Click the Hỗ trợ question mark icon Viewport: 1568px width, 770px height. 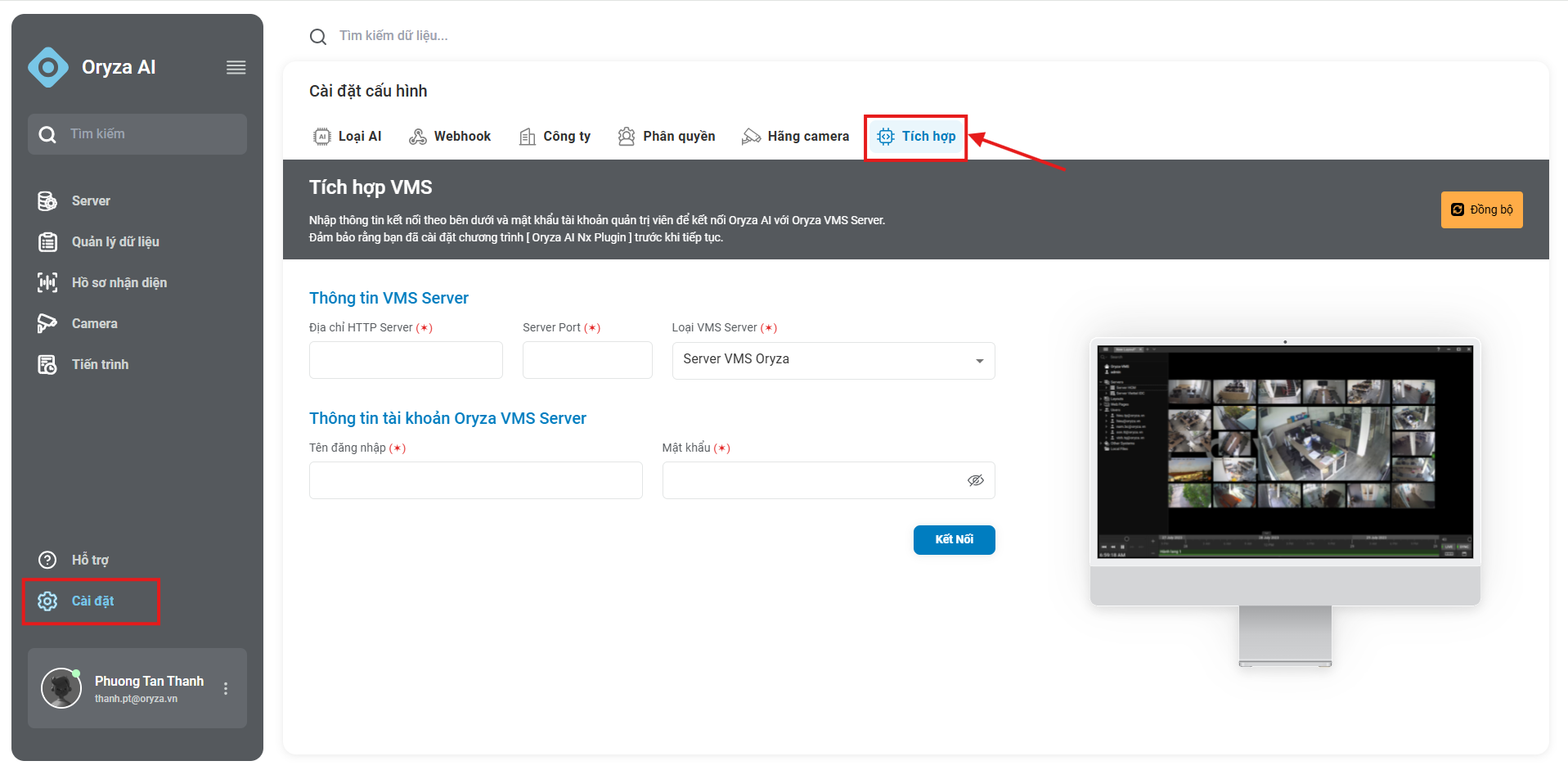coord(47,560)
